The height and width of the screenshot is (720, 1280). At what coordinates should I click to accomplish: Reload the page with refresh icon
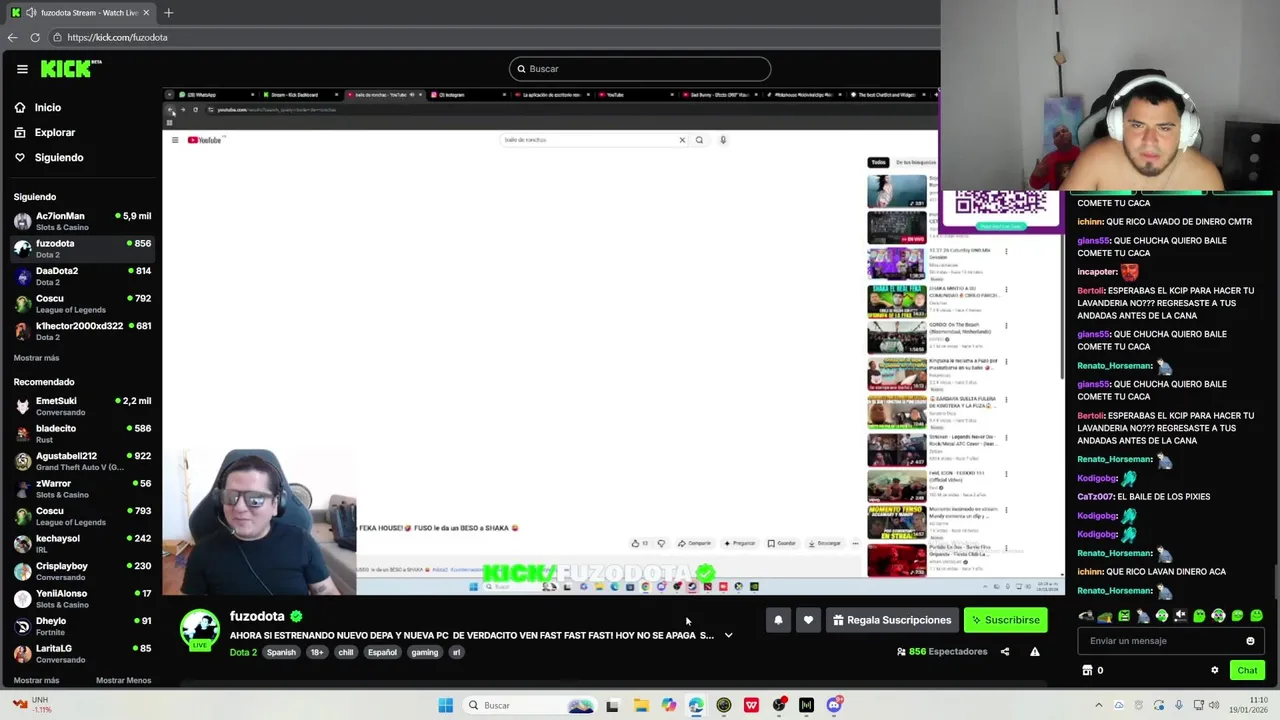(35, 37)
